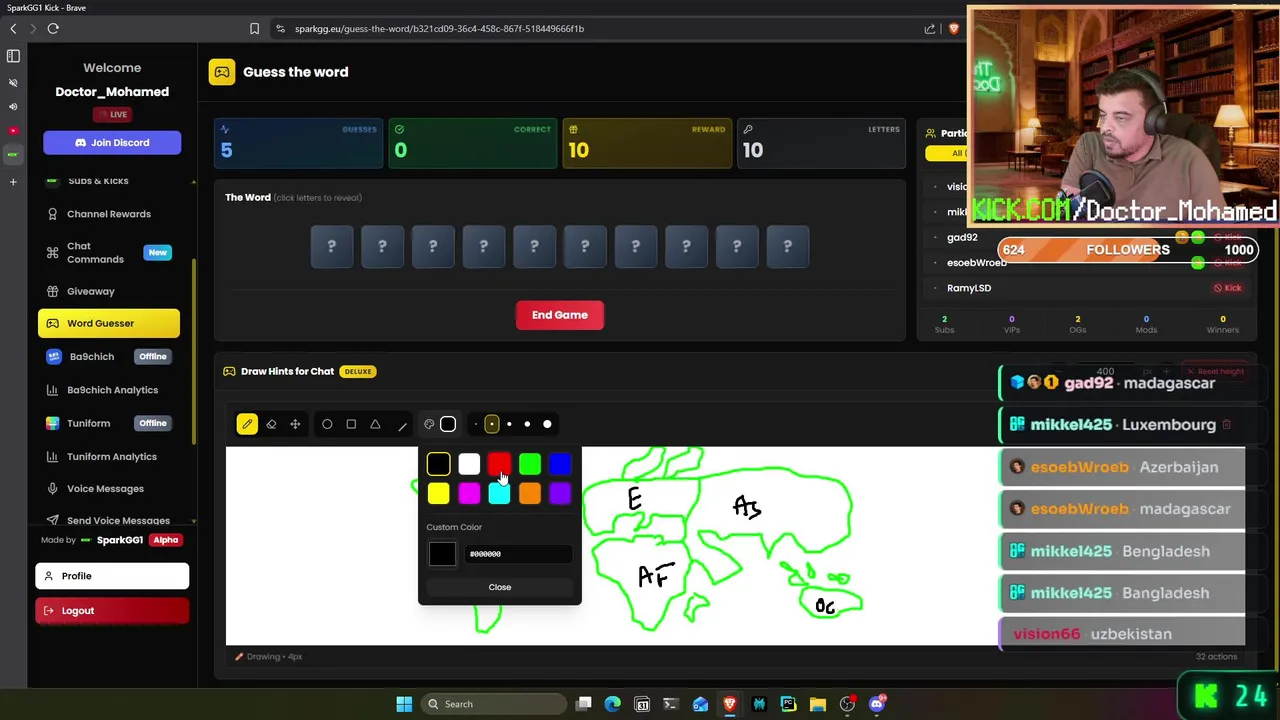This screenshot has width=1280, height=720.
Task: Open the Profile button
Action: [112, 576]
